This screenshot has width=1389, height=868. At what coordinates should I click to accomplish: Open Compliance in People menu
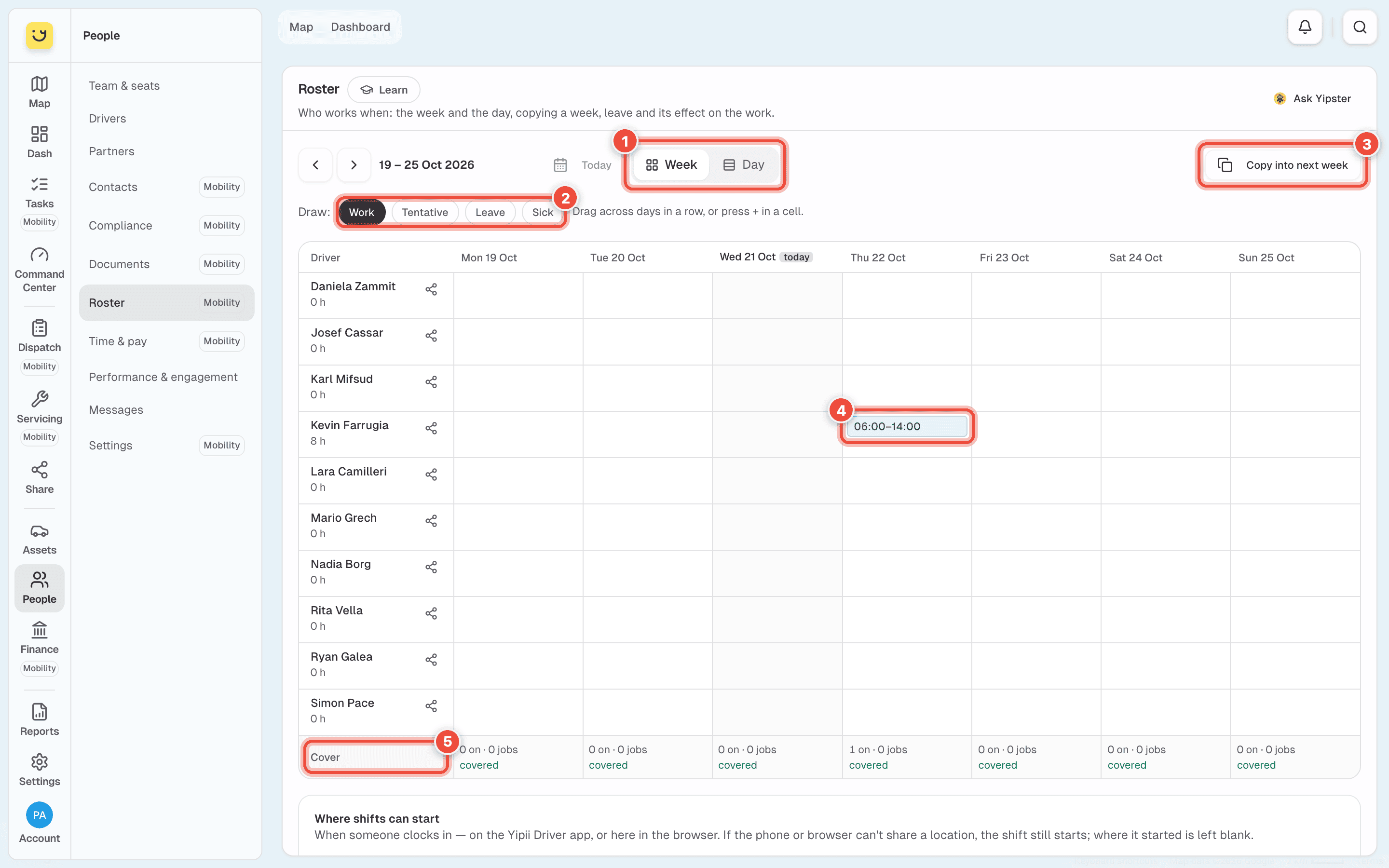[166, 225]
